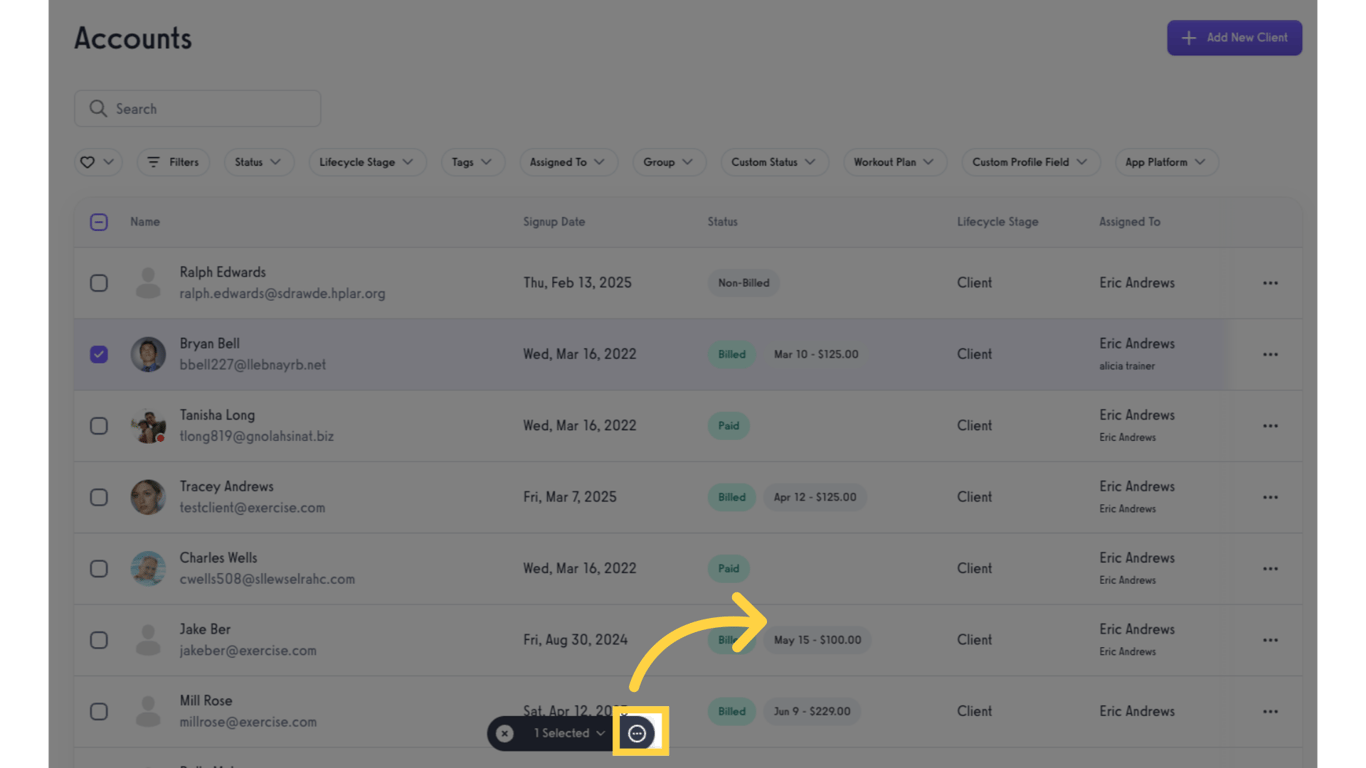Open the Filters button
1366x768 pixels.
pyautogui.click(x=173, y=162)
